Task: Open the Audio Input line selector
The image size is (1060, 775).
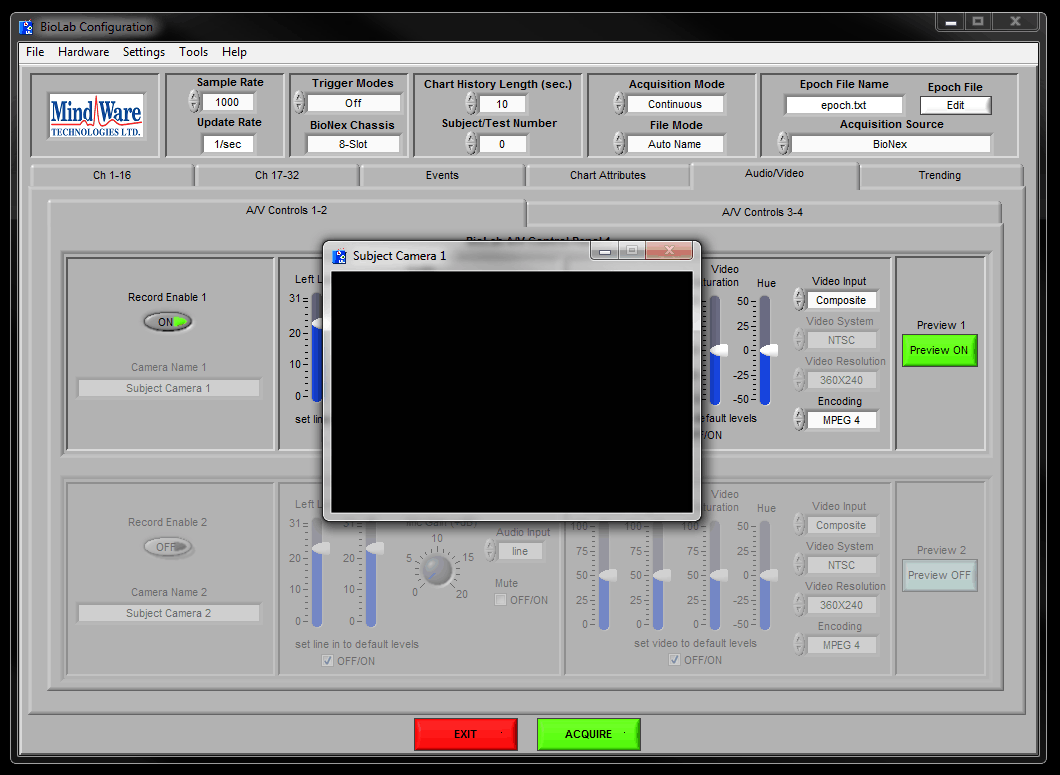Action: (x=520, y=551)
